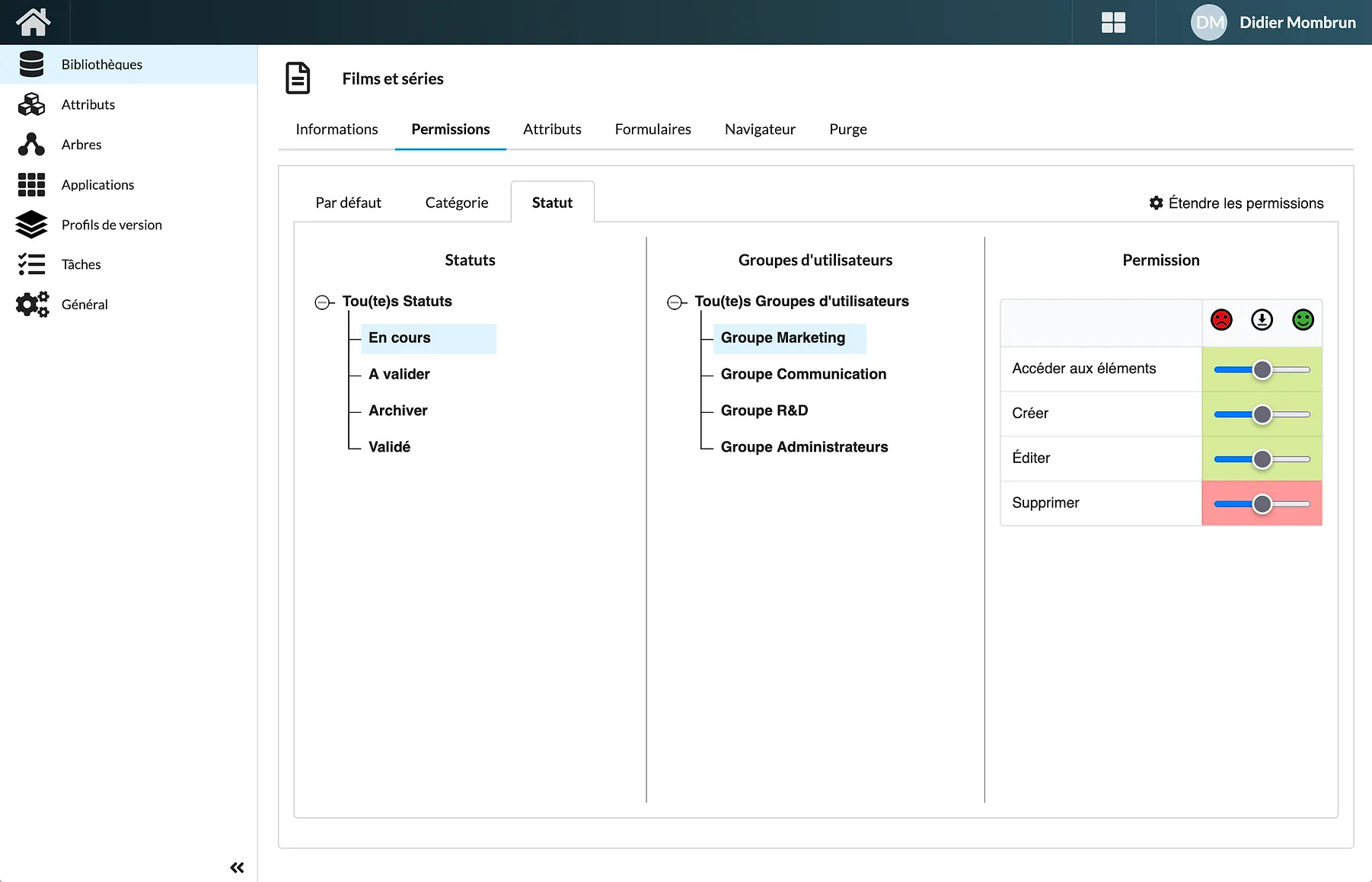Viewport: 1372px width, 882px height.
Task: Select the Permissions tab
Action: tap(451, 129)
